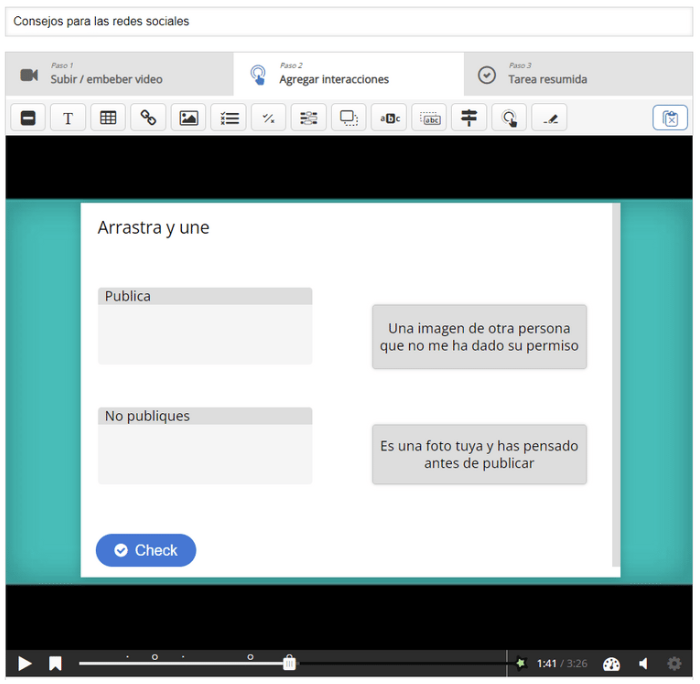Click the paste clipboard icon
700x684 pixels.
click(x=670, y=118)
